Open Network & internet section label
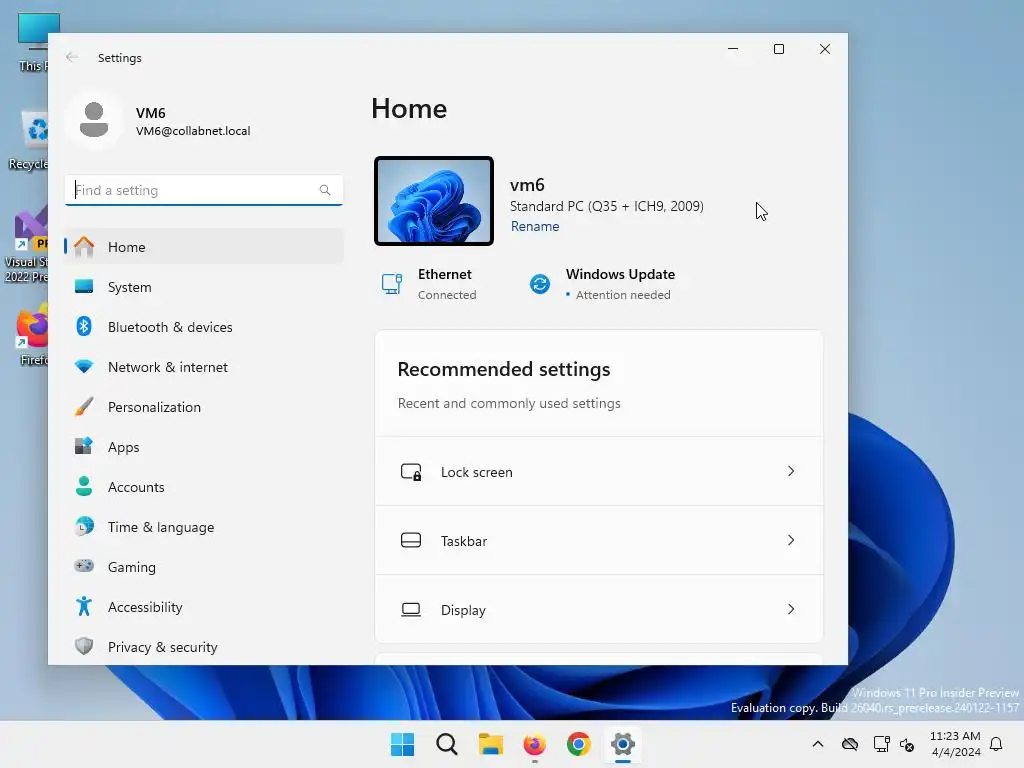Screen dimensions: 1024x768 point(168,367)
